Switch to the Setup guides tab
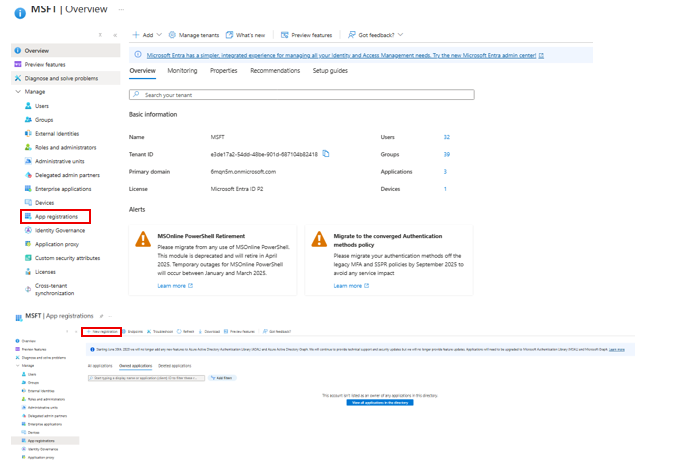This screenshot has width=680, height=468. click(330, 71)
